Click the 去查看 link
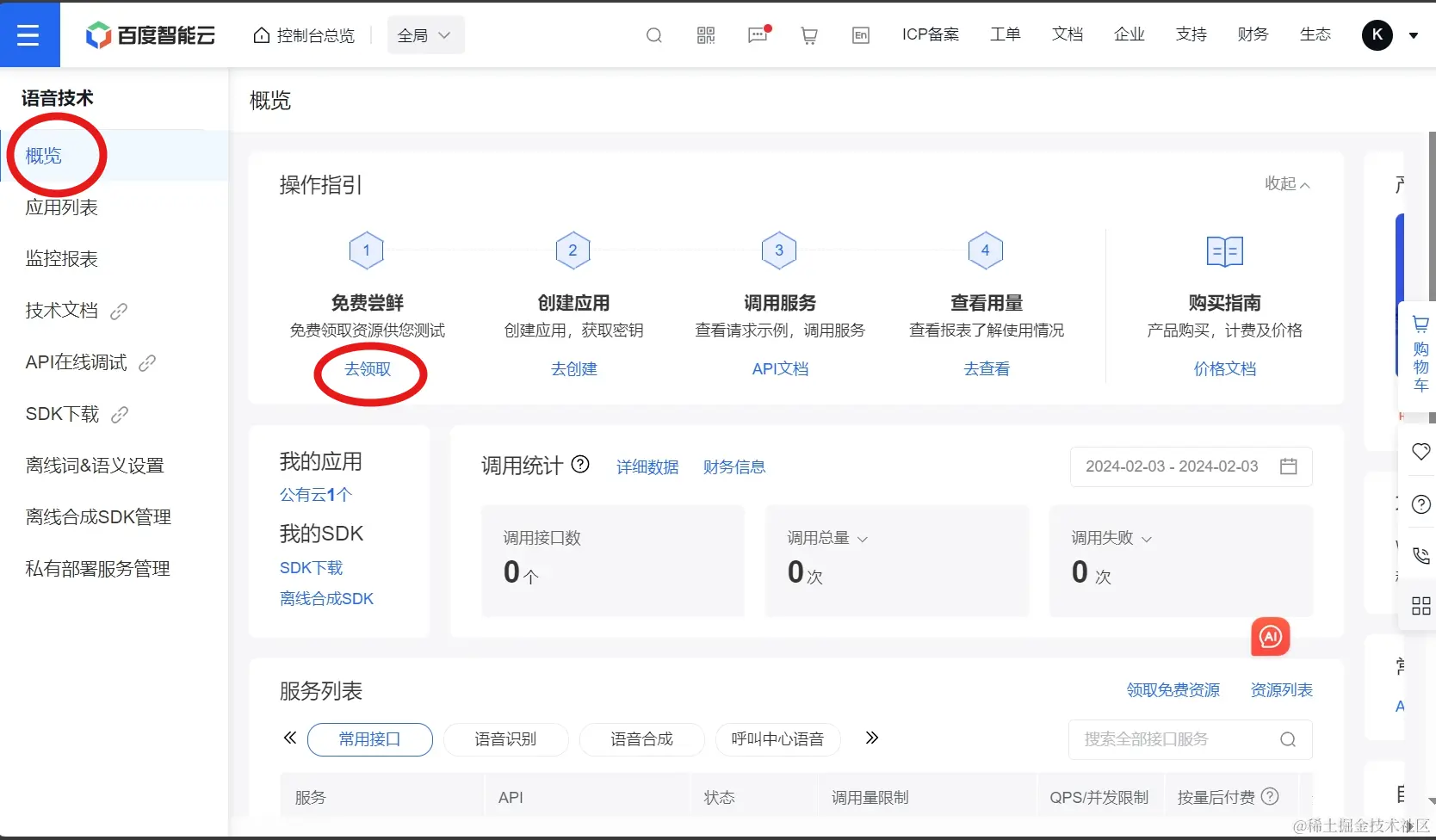 (x=987, y=368)
